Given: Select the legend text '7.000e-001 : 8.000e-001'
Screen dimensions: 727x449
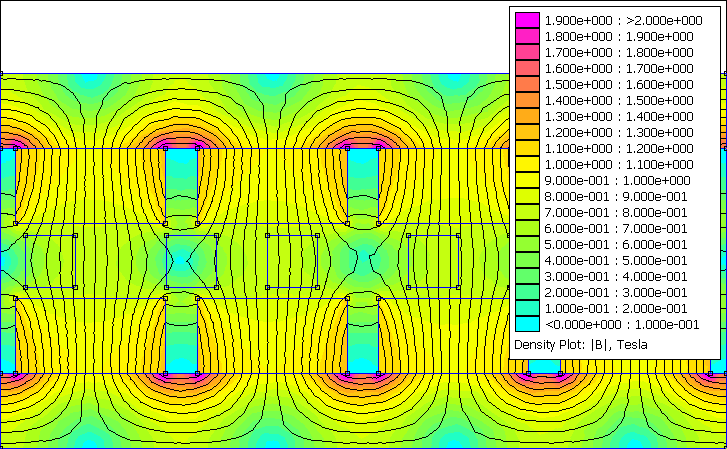Looking at the screenshot, I should [616, 212].
